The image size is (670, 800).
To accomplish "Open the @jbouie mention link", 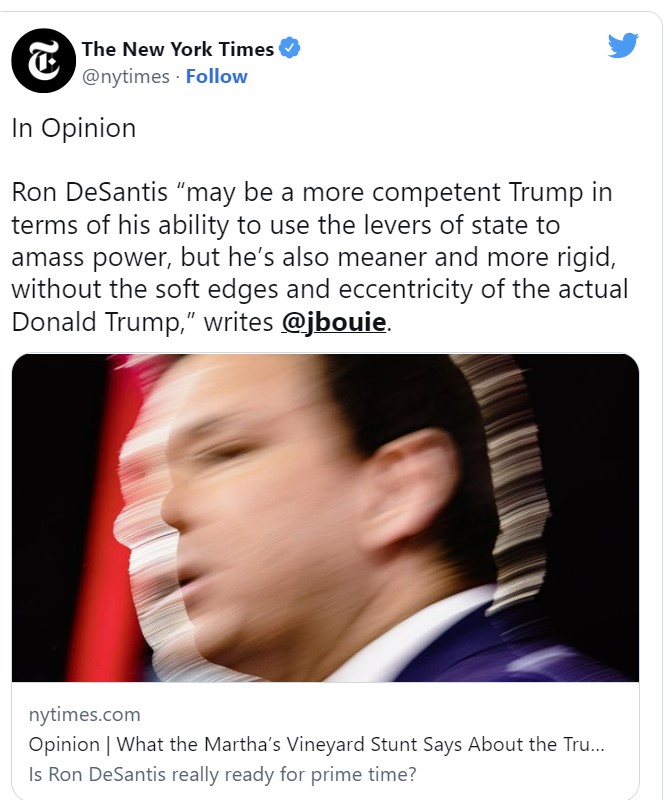I will pyautogui.click(x=334, y=322).
